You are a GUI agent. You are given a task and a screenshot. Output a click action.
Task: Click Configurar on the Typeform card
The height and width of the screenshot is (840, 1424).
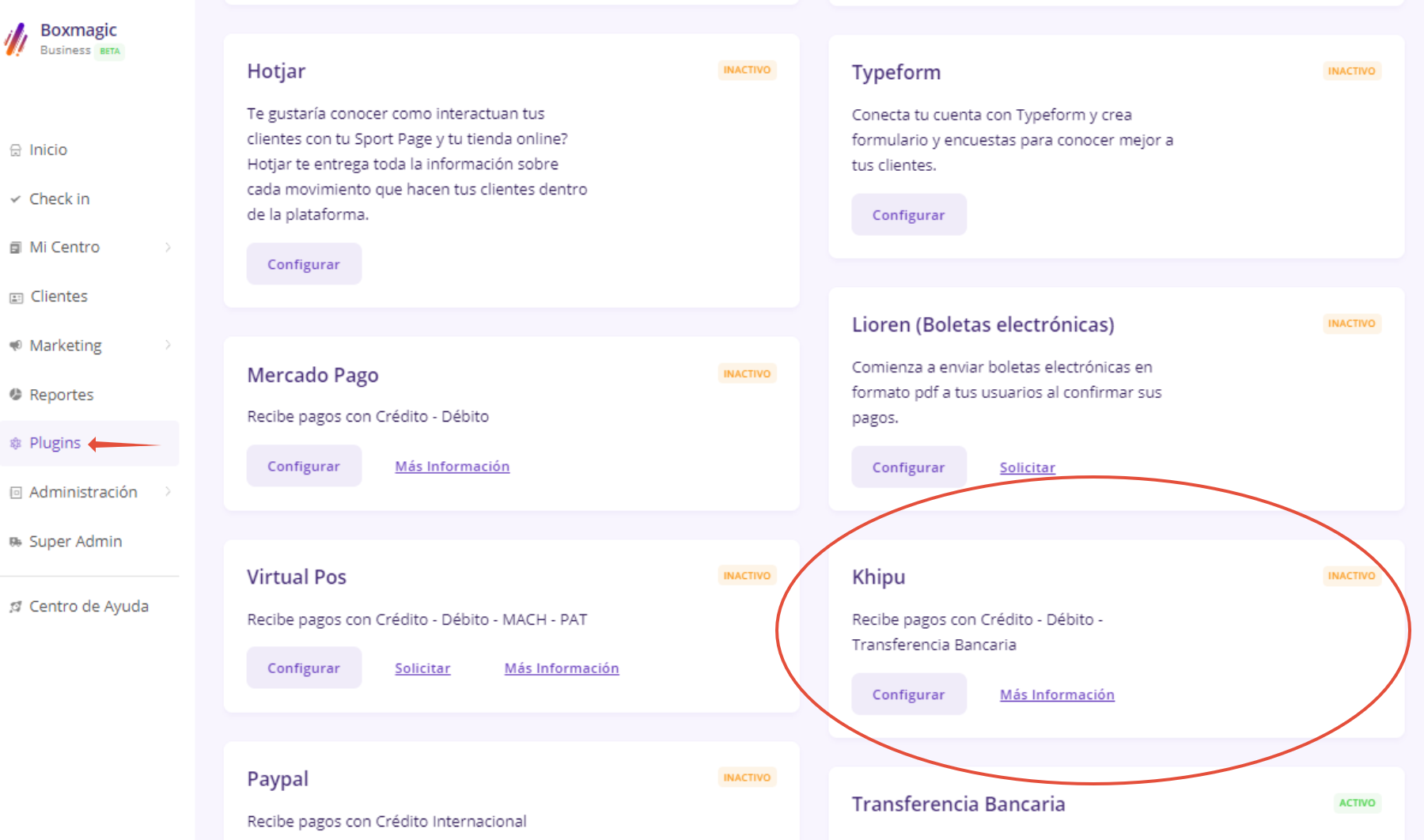click(x=908, y=214)
